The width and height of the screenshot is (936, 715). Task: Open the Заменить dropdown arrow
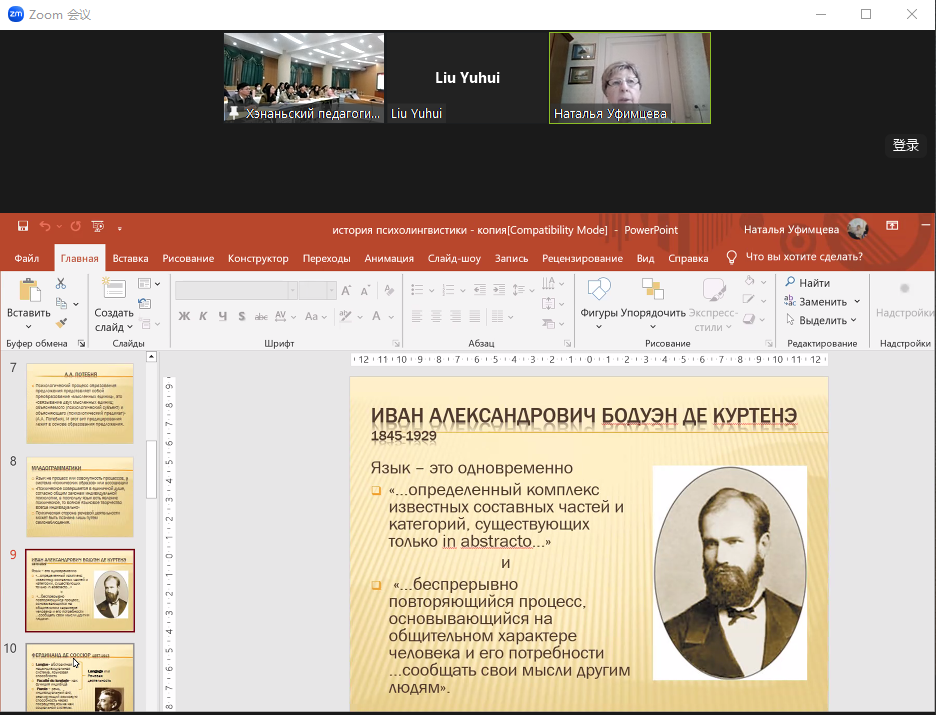click(x=856, y=302)
